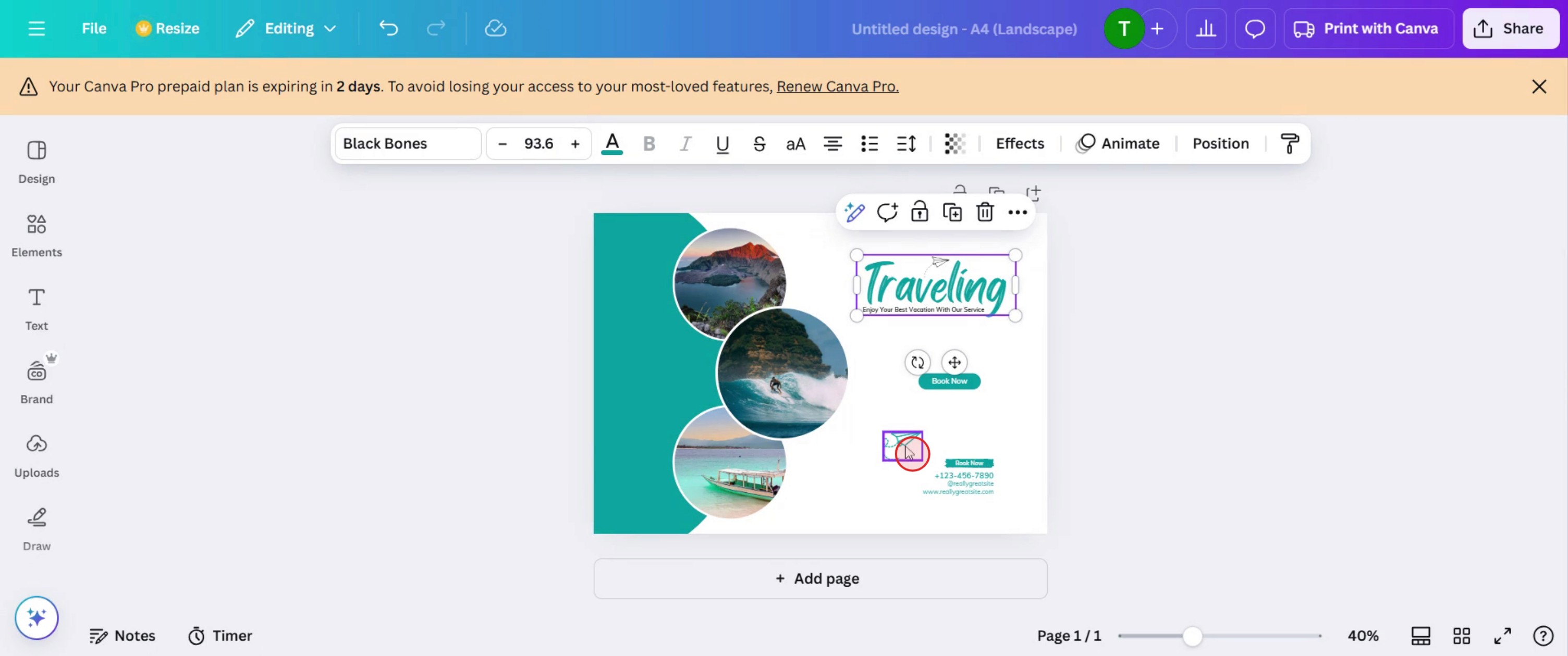
Task: Click the delete trash icon
Action: click(984, 213)
